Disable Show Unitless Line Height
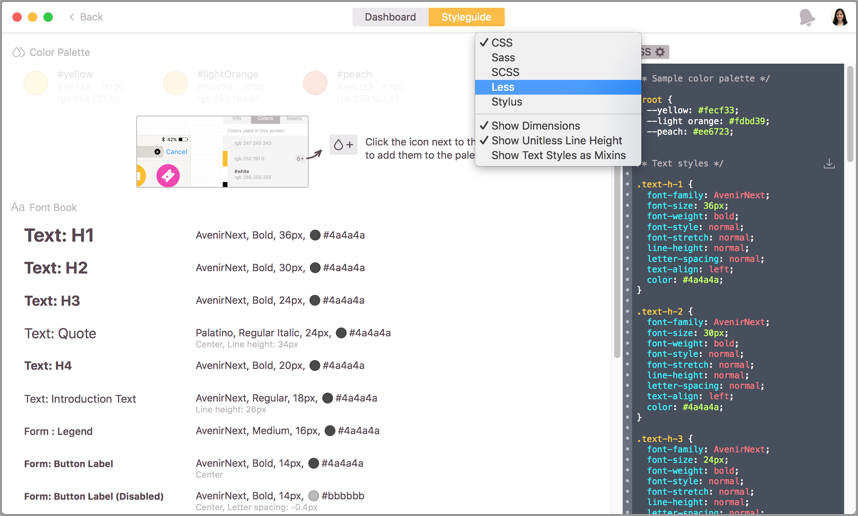The image size is (858, 516). (556, 141)
